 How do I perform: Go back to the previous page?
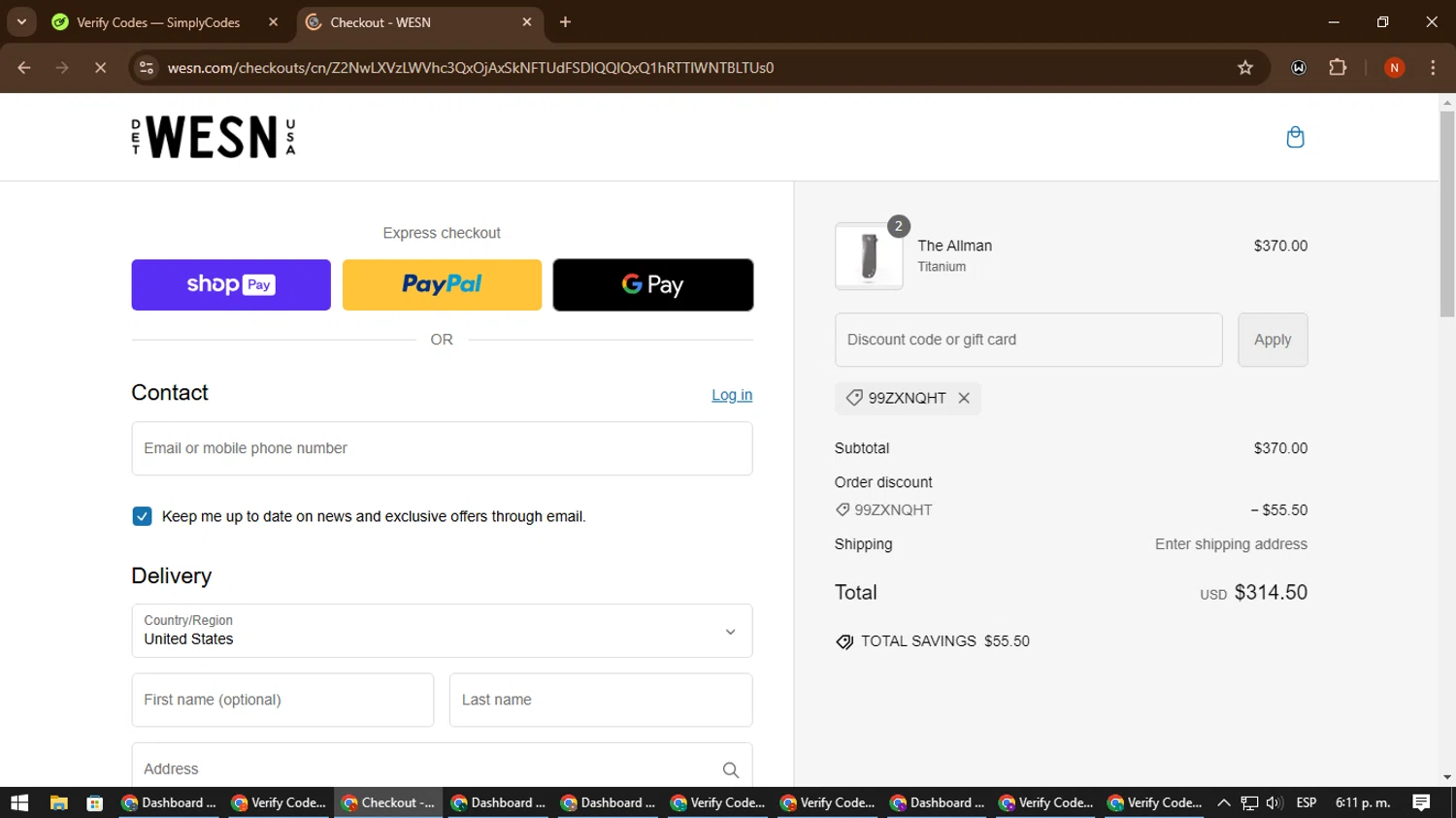24,68
